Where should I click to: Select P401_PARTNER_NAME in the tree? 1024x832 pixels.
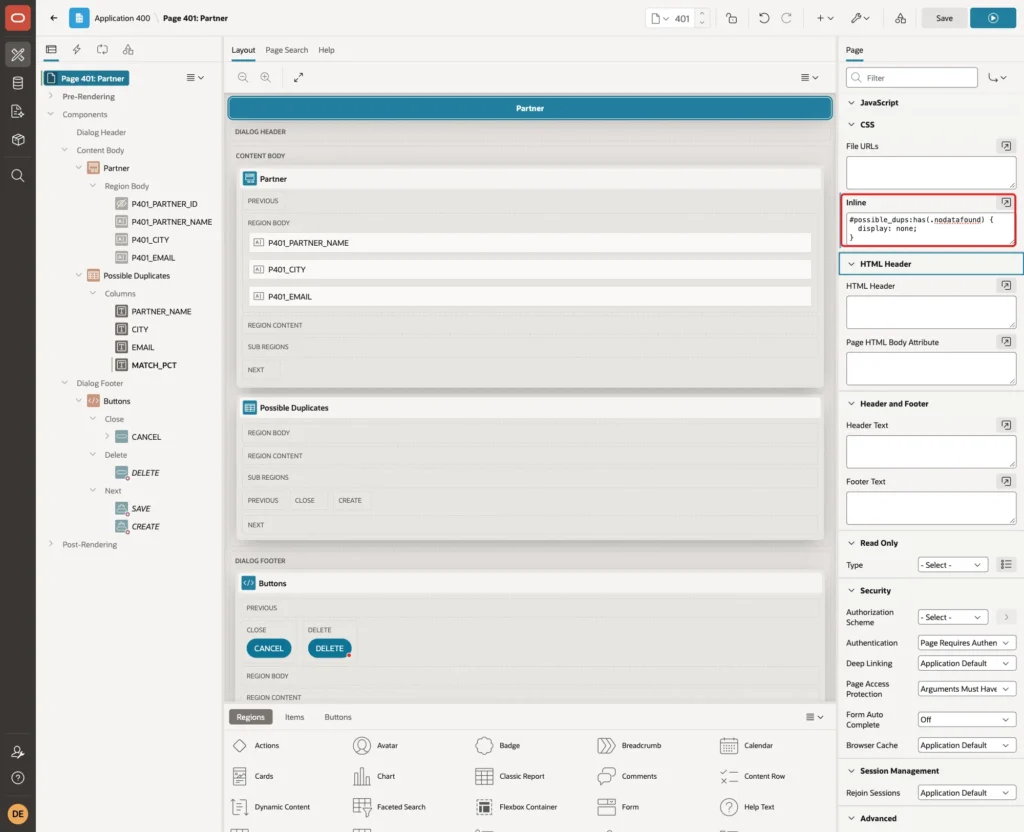coord(172,222)
